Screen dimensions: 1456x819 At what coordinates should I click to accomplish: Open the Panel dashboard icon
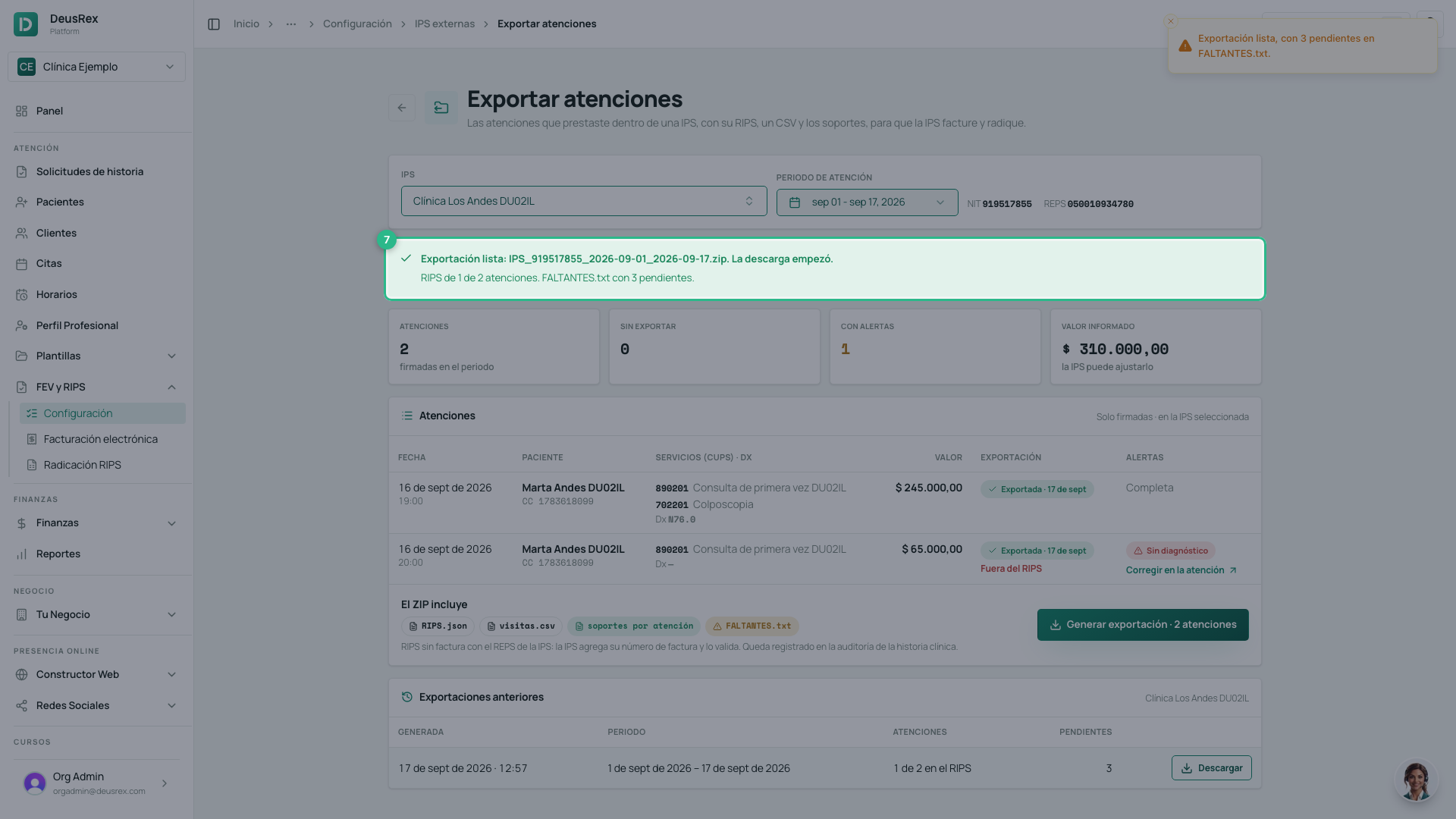coord(21,111)
